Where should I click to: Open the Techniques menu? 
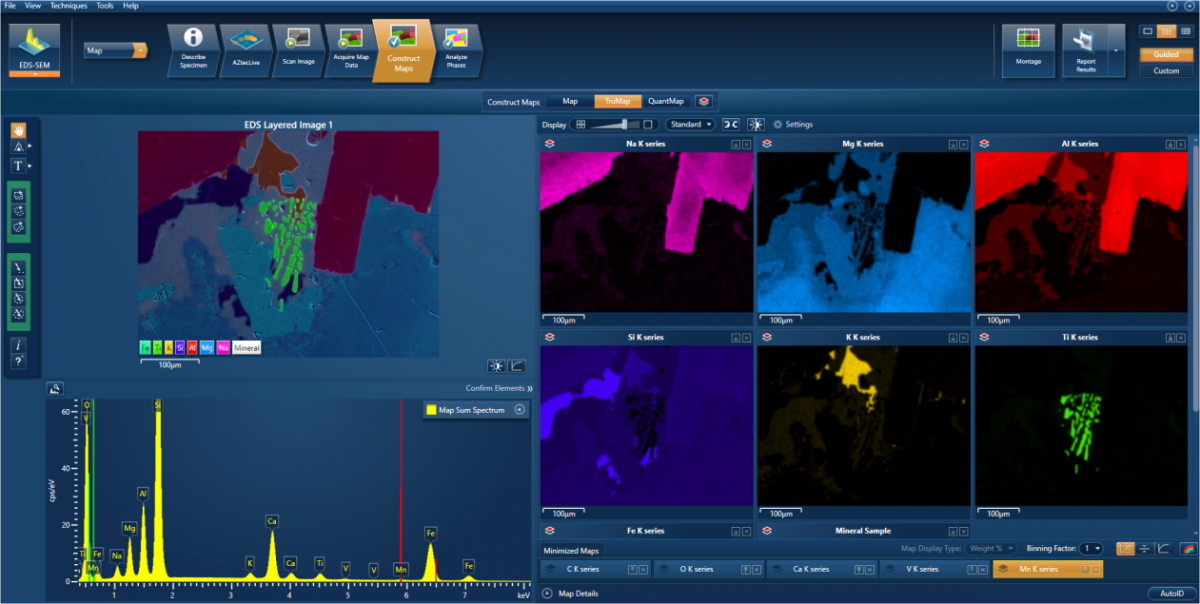click(69, 6)
